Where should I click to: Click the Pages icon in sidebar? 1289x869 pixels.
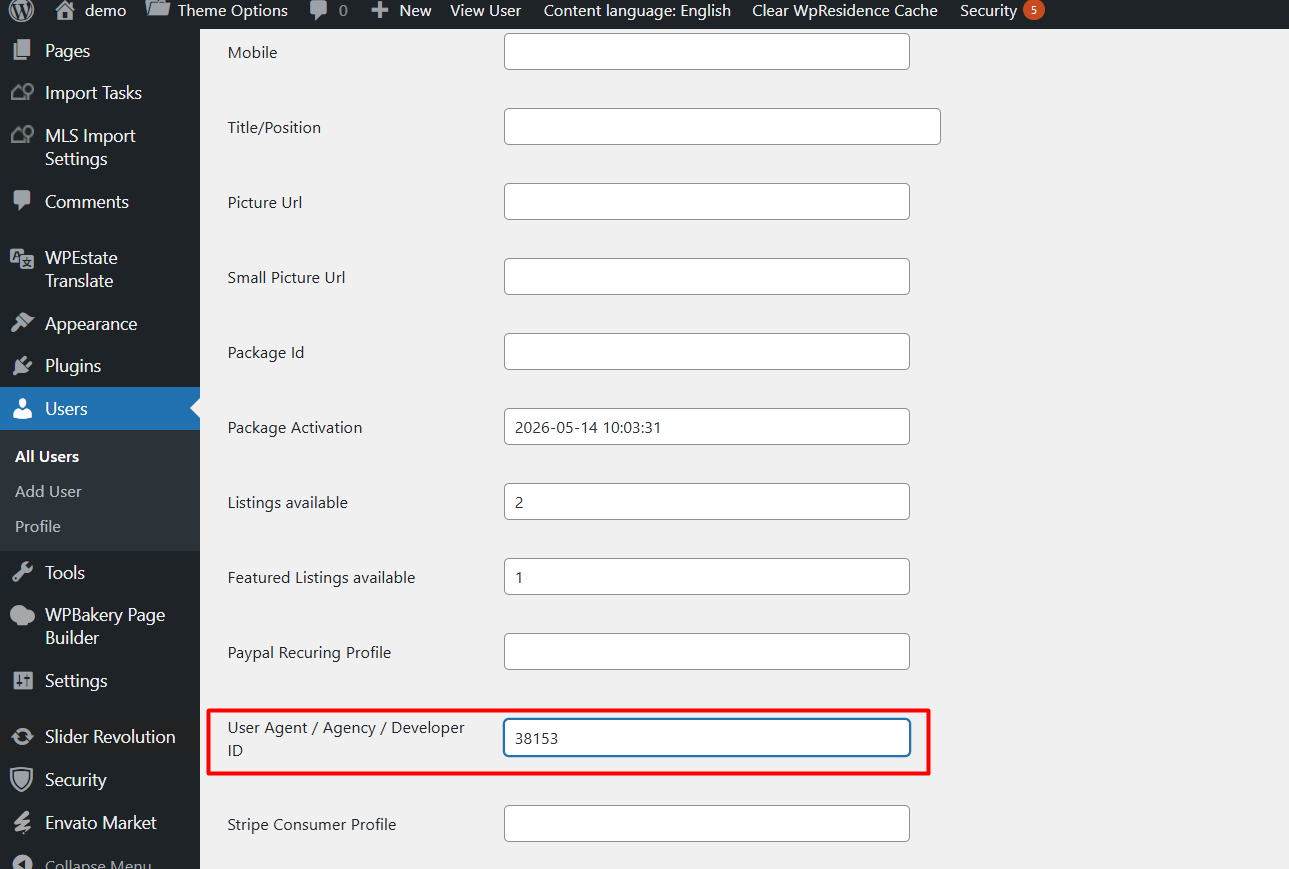22,50
